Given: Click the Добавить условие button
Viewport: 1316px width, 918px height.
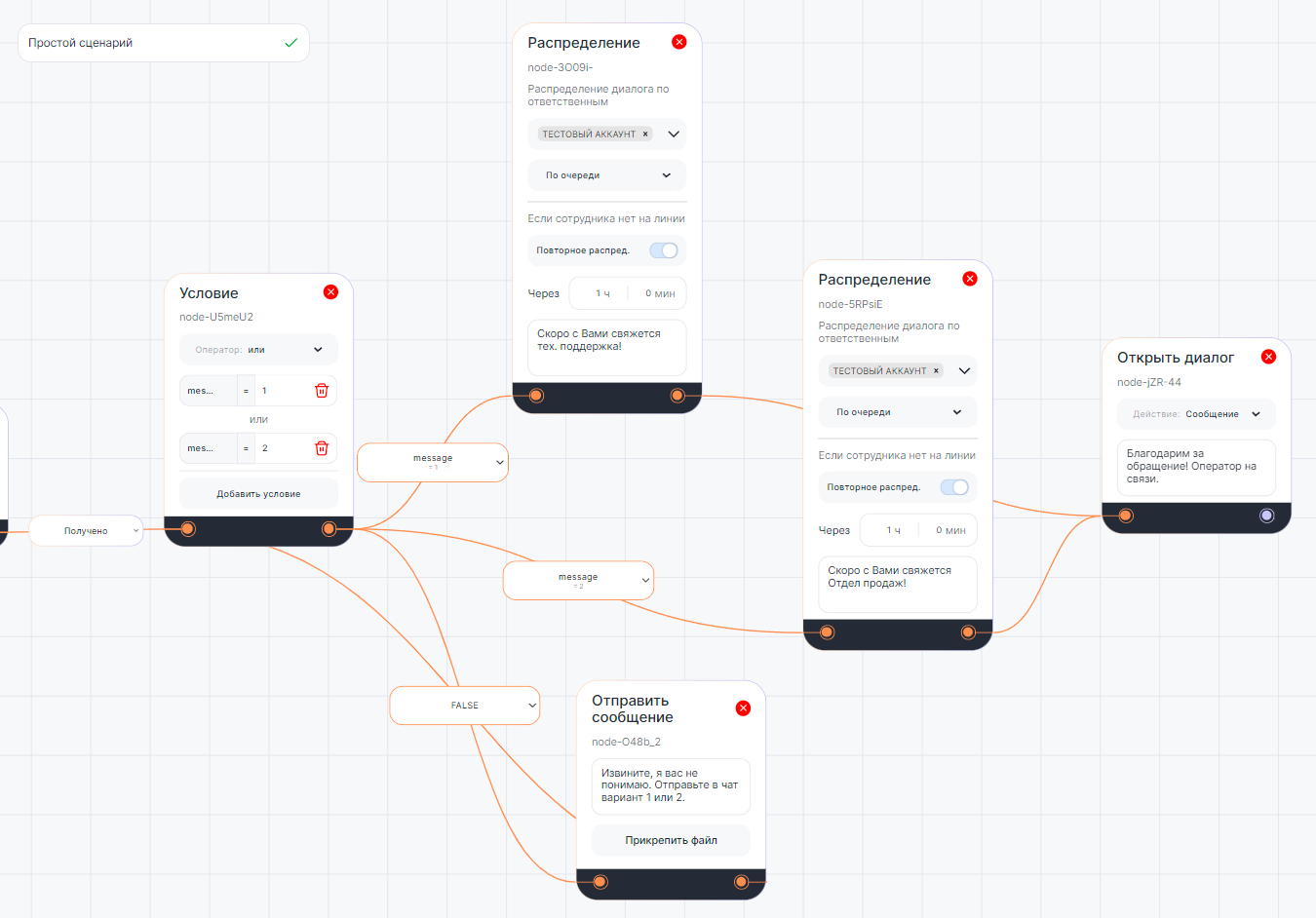Looking at the screenshot, I should 258,494.
